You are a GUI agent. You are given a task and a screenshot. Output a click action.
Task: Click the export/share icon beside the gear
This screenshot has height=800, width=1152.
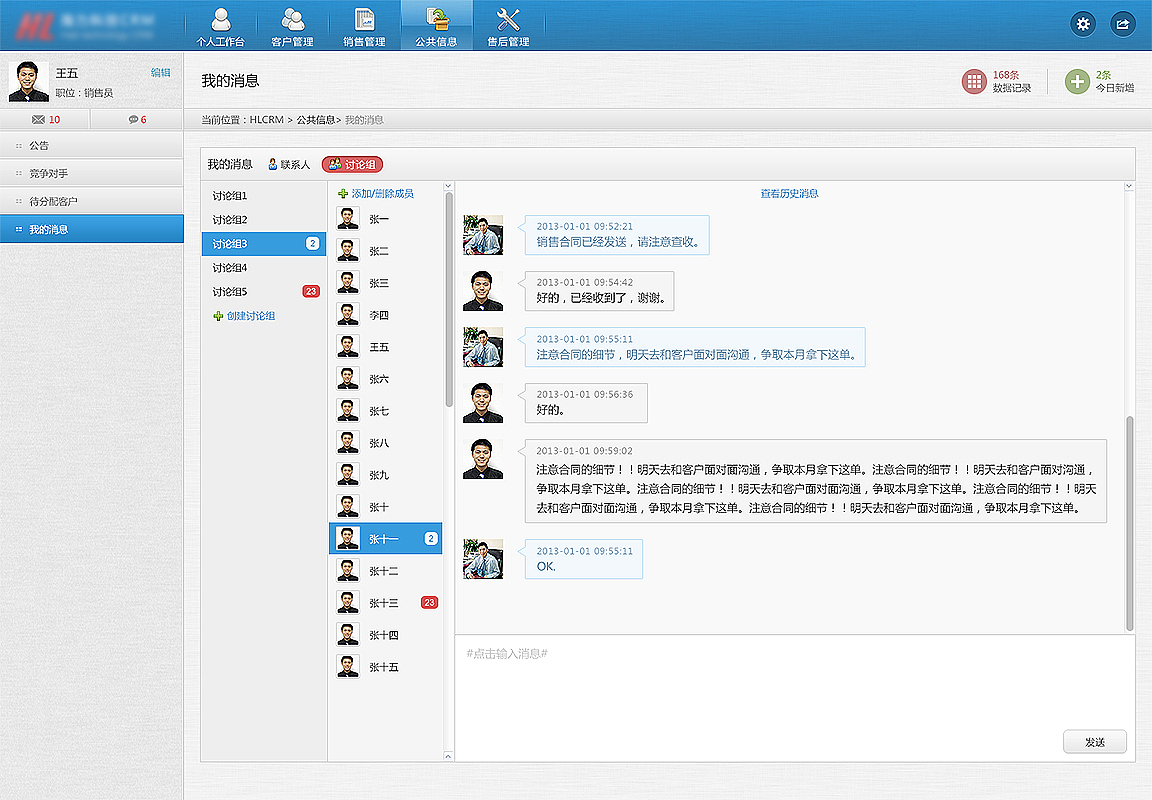point(1122,23)
